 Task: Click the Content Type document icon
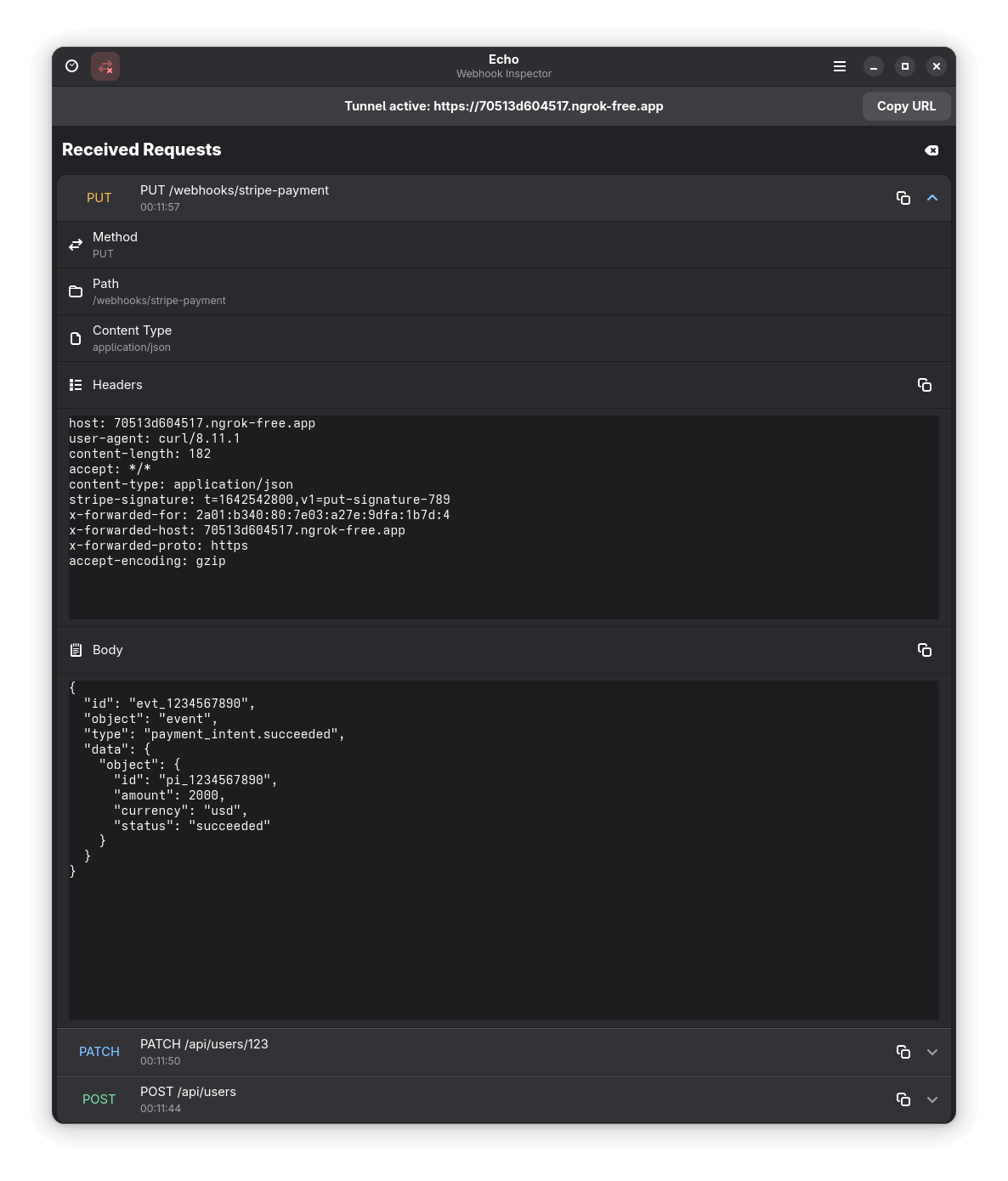pos(76,338)
